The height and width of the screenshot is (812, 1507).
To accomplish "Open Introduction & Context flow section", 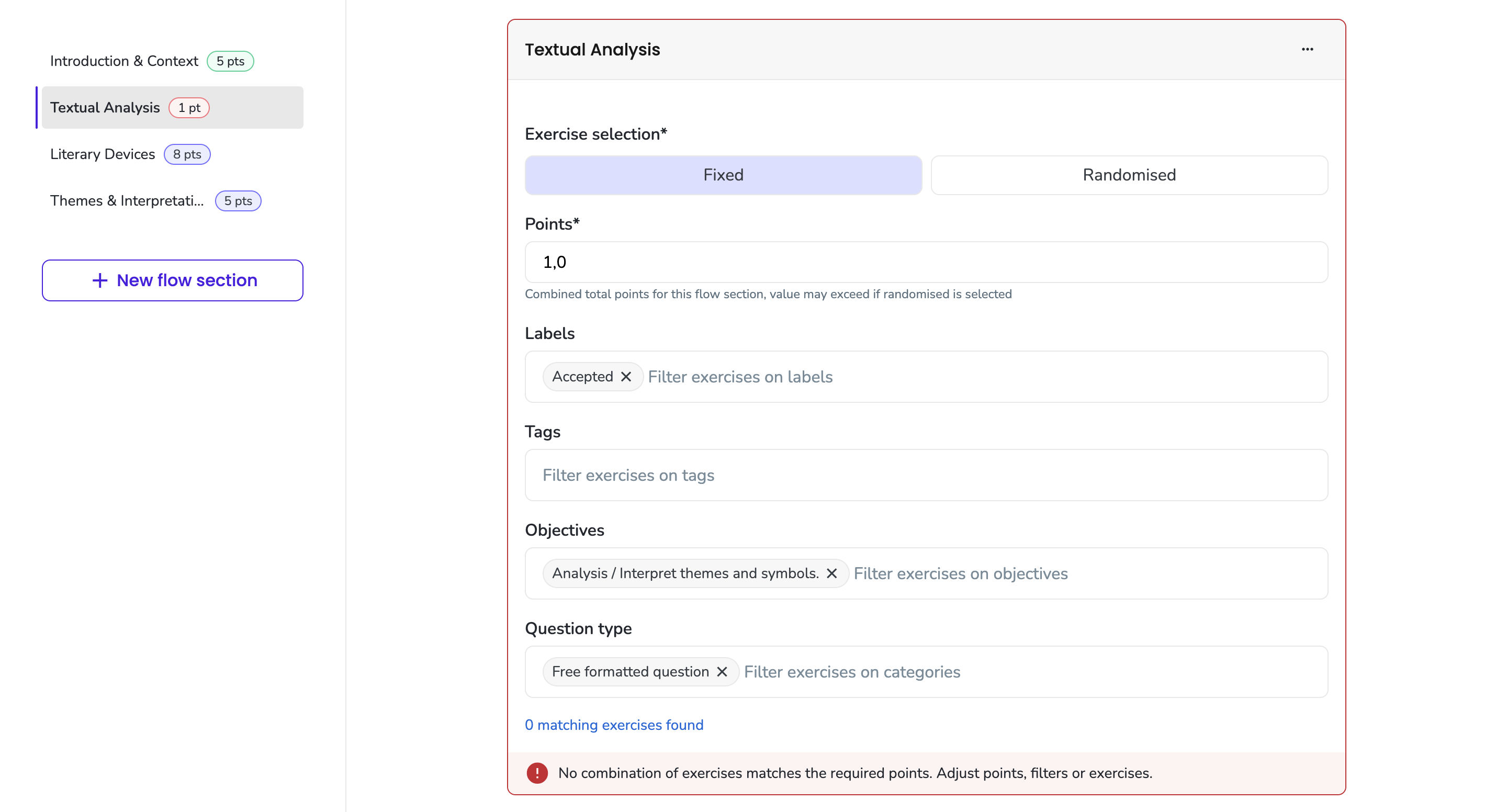I will [173, 61].
